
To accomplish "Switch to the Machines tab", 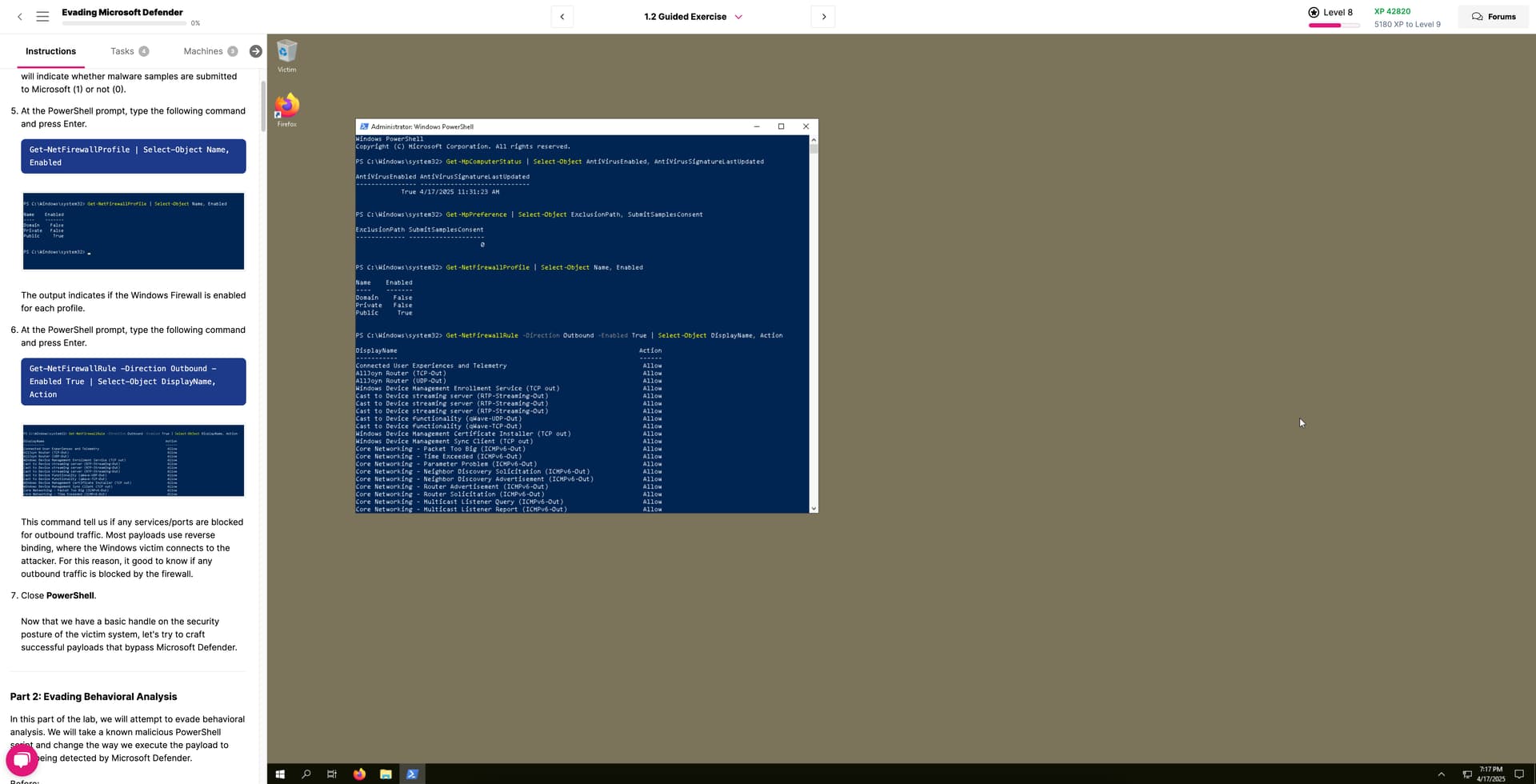I will click(203, 51).
